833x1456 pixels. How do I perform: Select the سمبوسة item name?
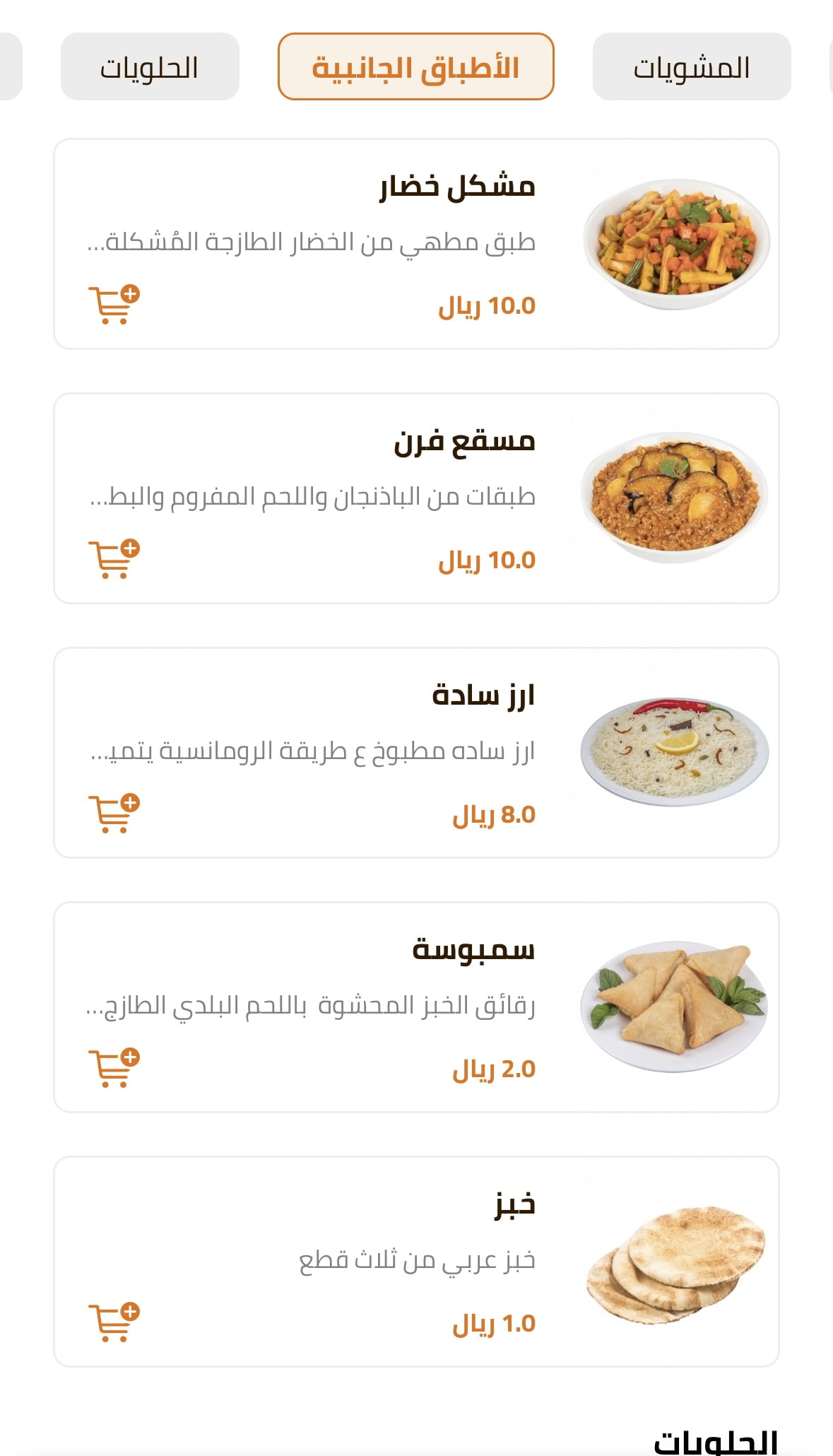[x=473, y=950]
